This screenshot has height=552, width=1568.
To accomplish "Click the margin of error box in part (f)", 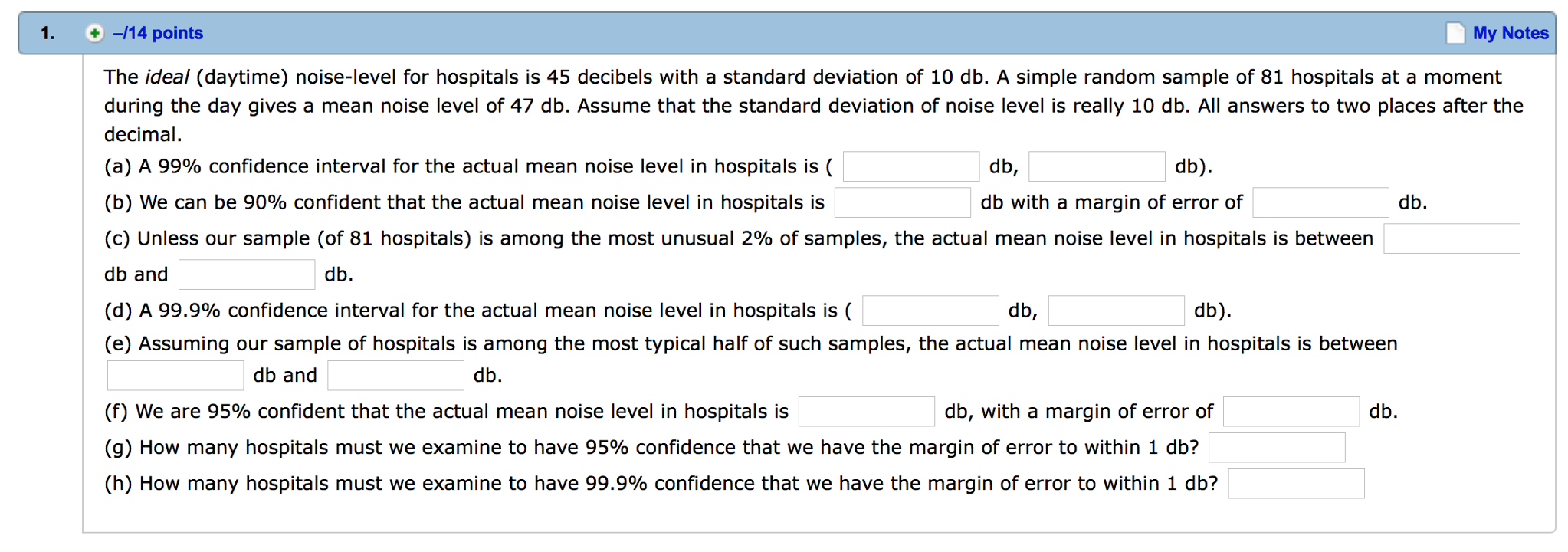I will 1291,411.
